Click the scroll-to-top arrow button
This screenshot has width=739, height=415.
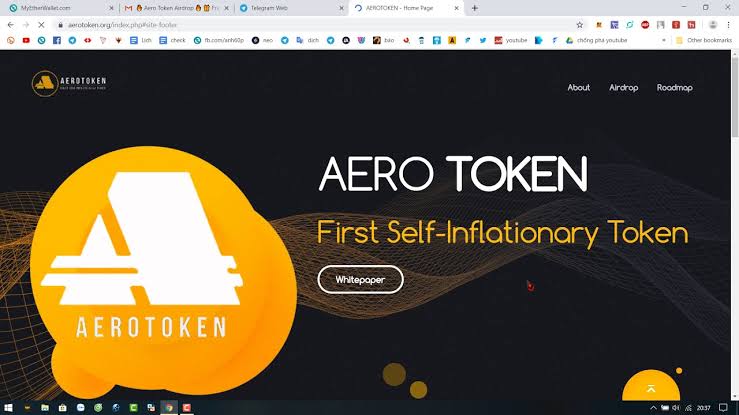click(651, 388)
